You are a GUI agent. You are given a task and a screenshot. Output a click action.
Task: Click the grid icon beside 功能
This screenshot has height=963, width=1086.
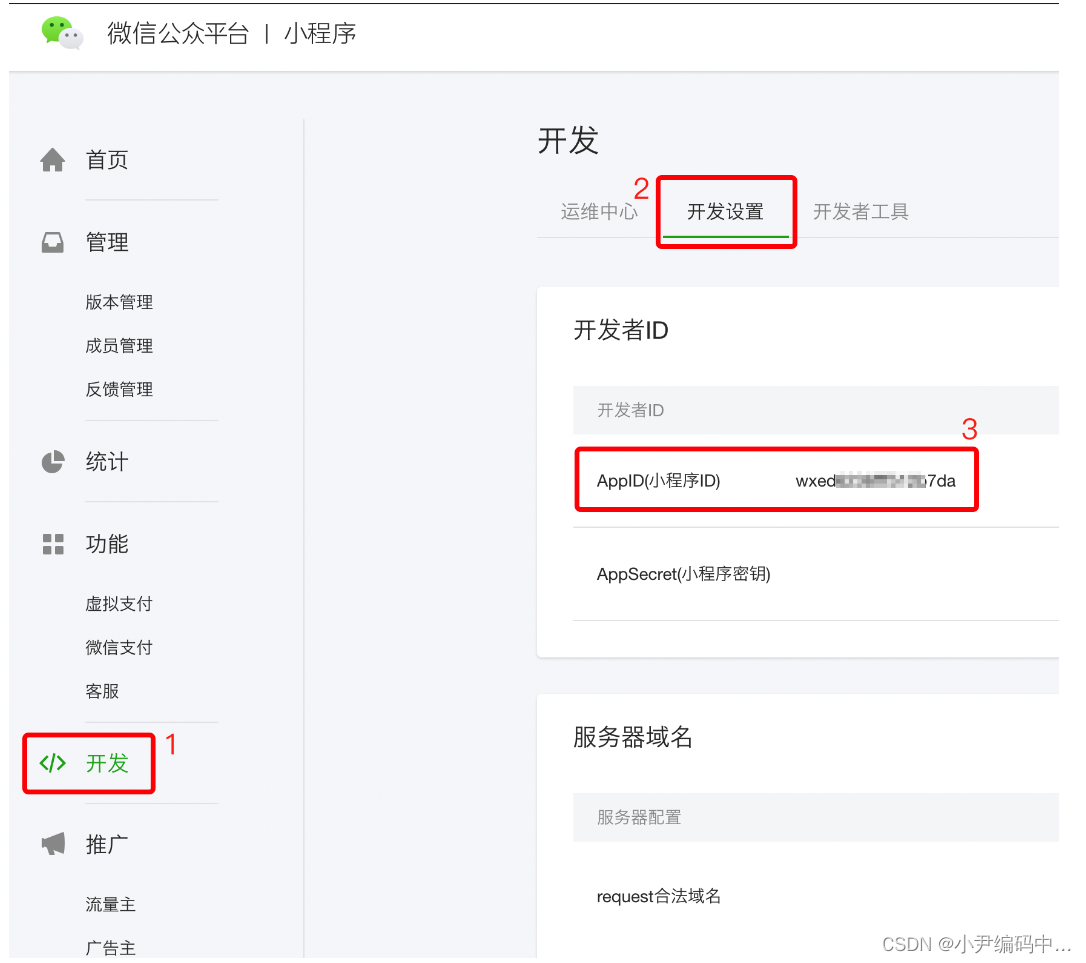tap(53, 544)
